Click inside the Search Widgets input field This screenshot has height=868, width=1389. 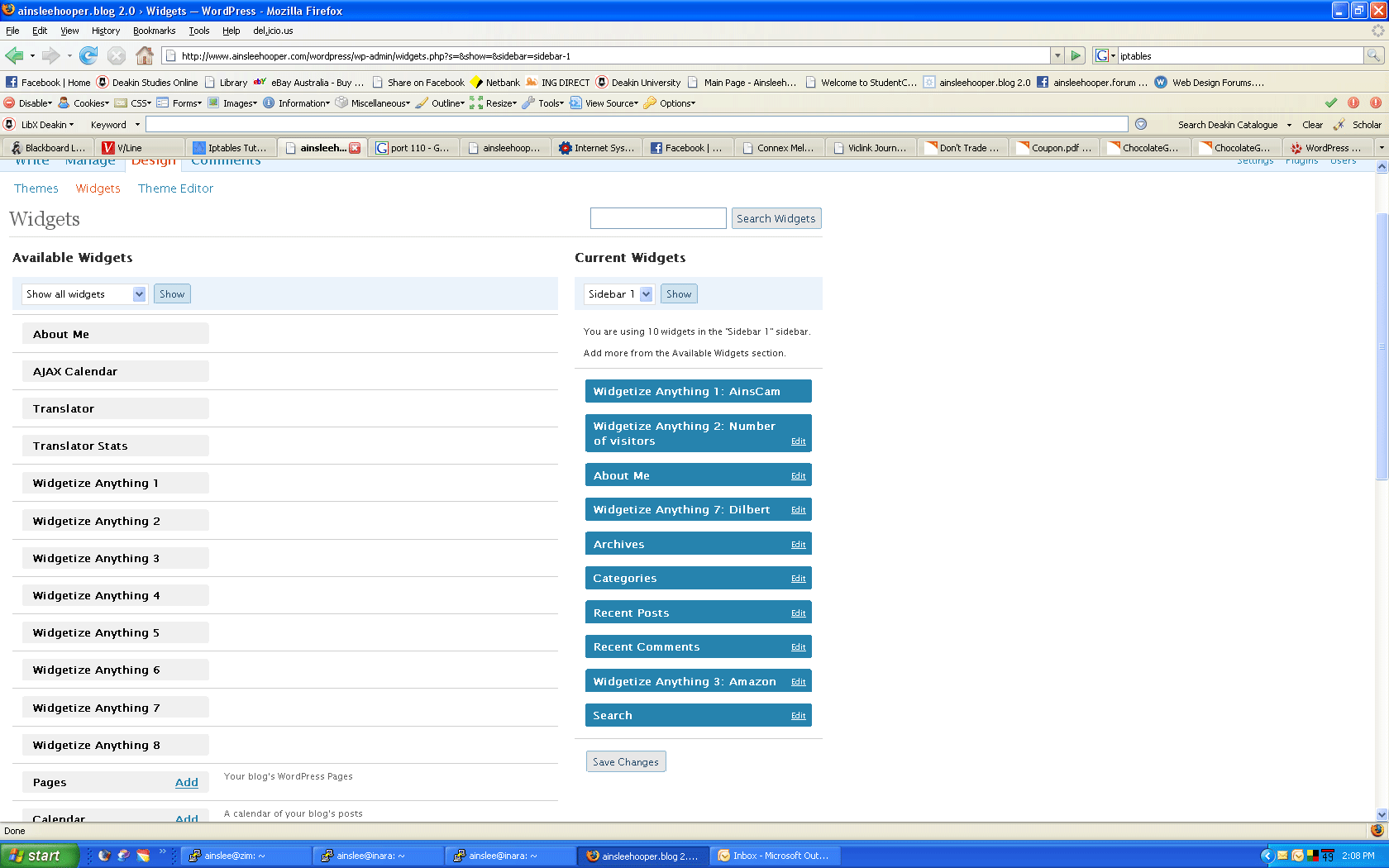click(657, 217)
